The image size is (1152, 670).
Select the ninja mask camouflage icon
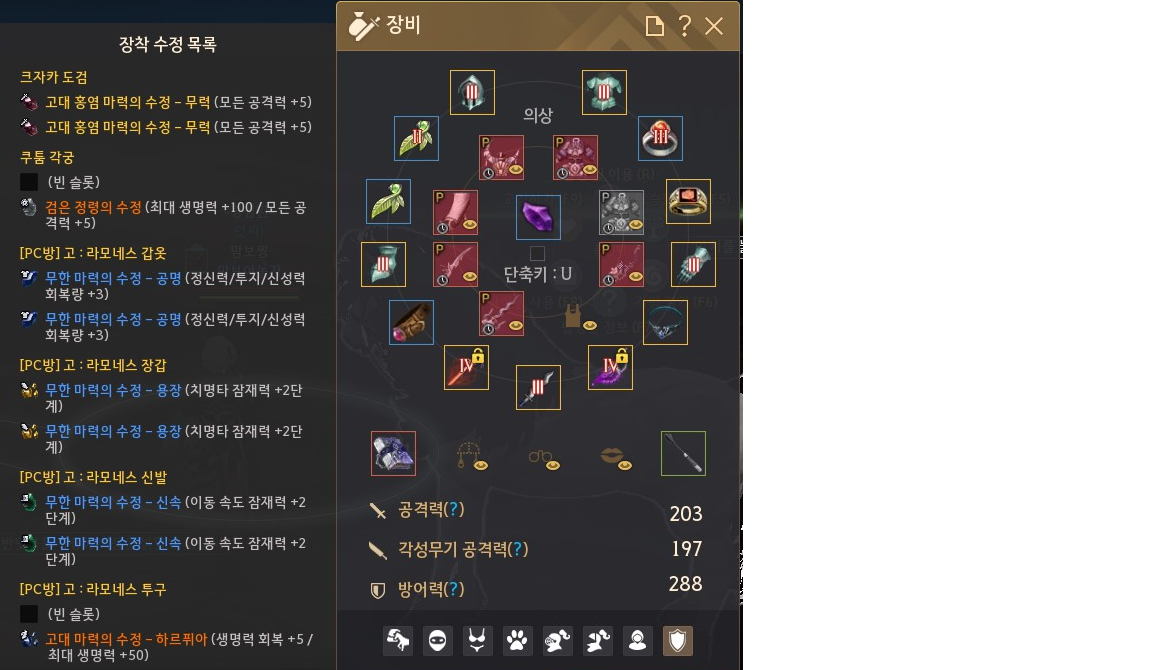pos(437,641)
